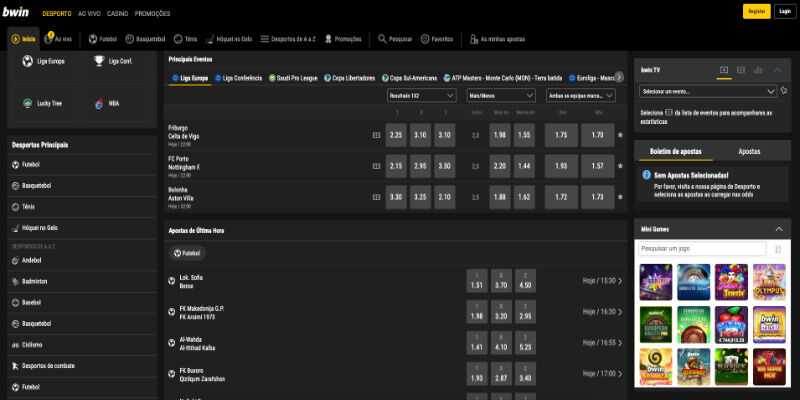Switch to the Apostas tab in bet slip
This screenshot has height=400, width=800.
(x=749, y=152)
